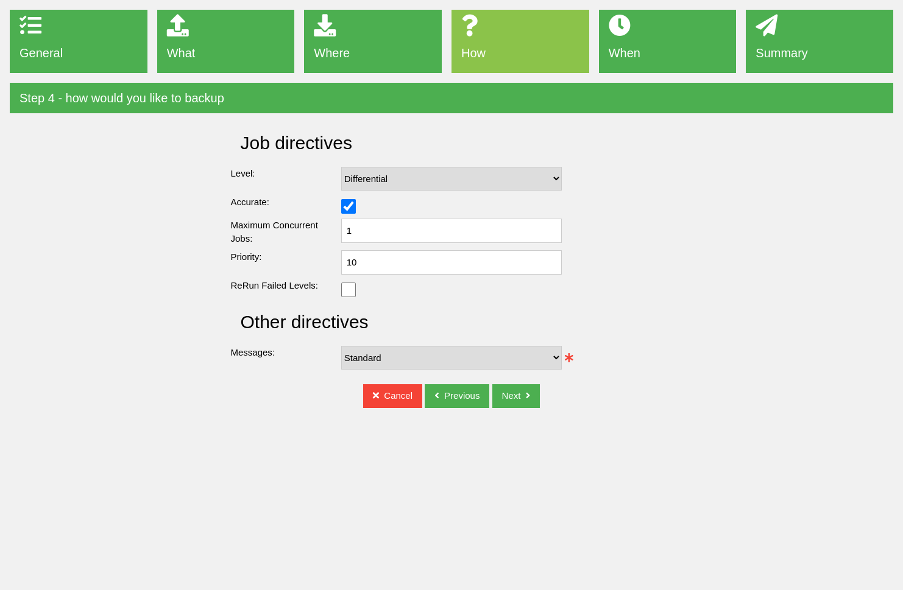
Task: Click the question mark icon on the How step
Action: point(468,24)
